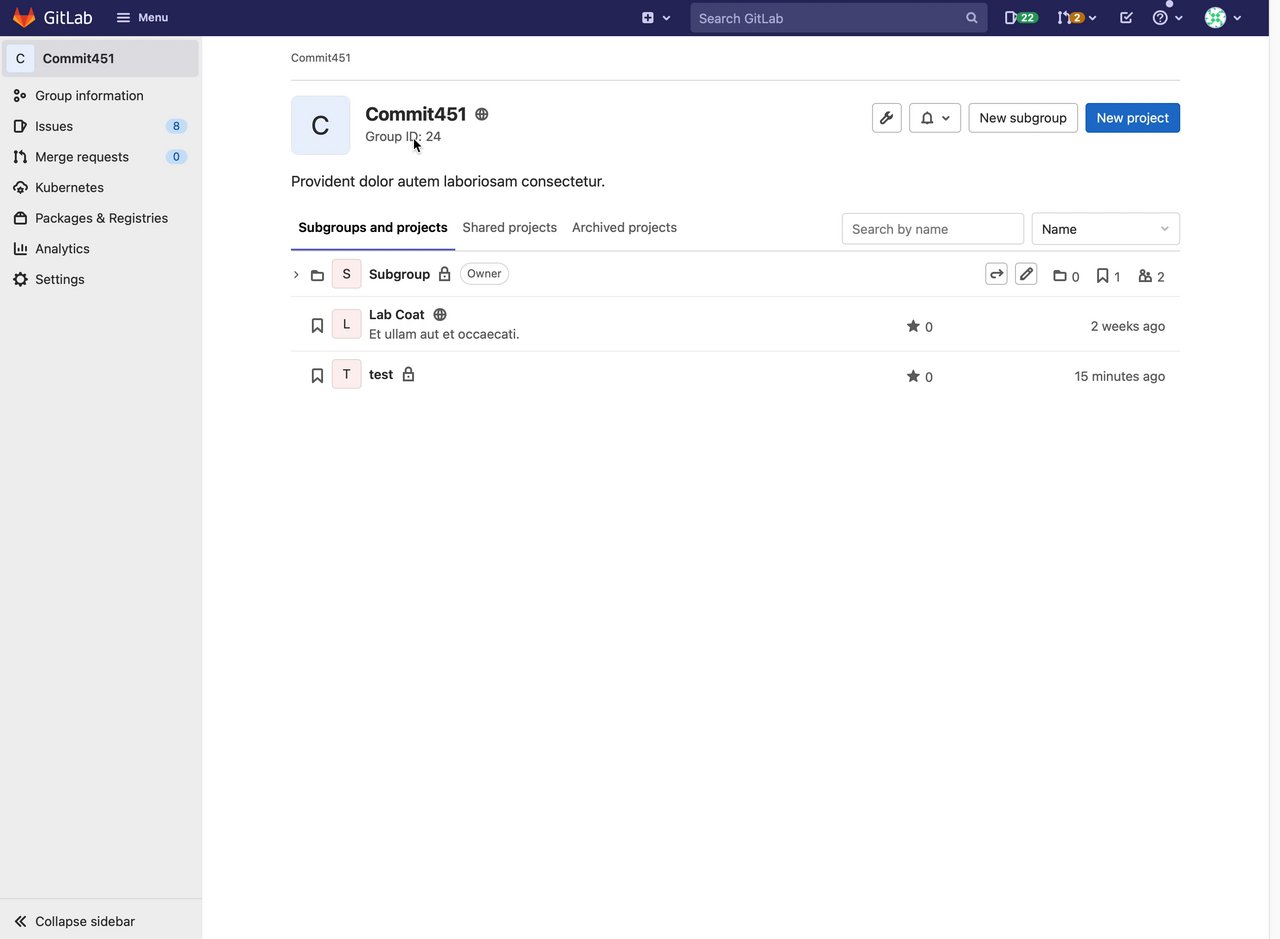The width and height of the screenshot is (1280, 939).
Task: Click the L avatar of Lab Coat
Action: coord(346,324)
